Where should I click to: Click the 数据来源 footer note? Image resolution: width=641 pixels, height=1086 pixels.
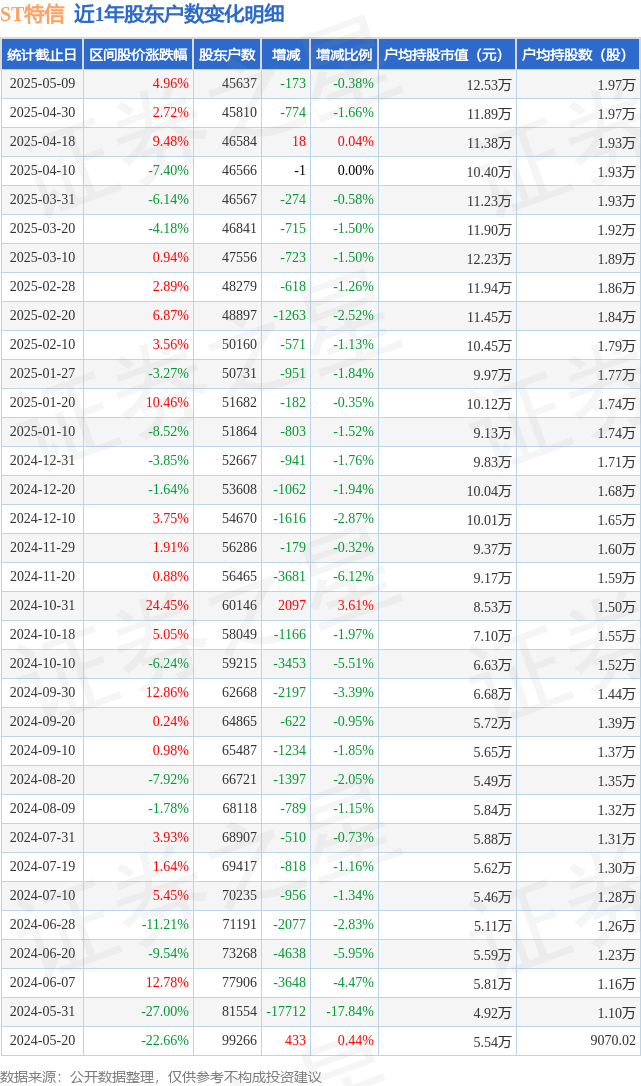[161, 1077]
